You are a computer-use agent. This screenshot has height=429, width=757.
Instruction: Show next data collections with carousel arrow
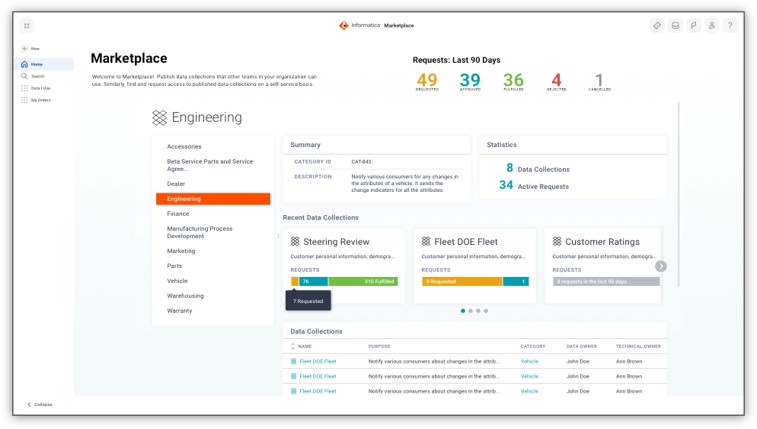[x=661, y=266]
